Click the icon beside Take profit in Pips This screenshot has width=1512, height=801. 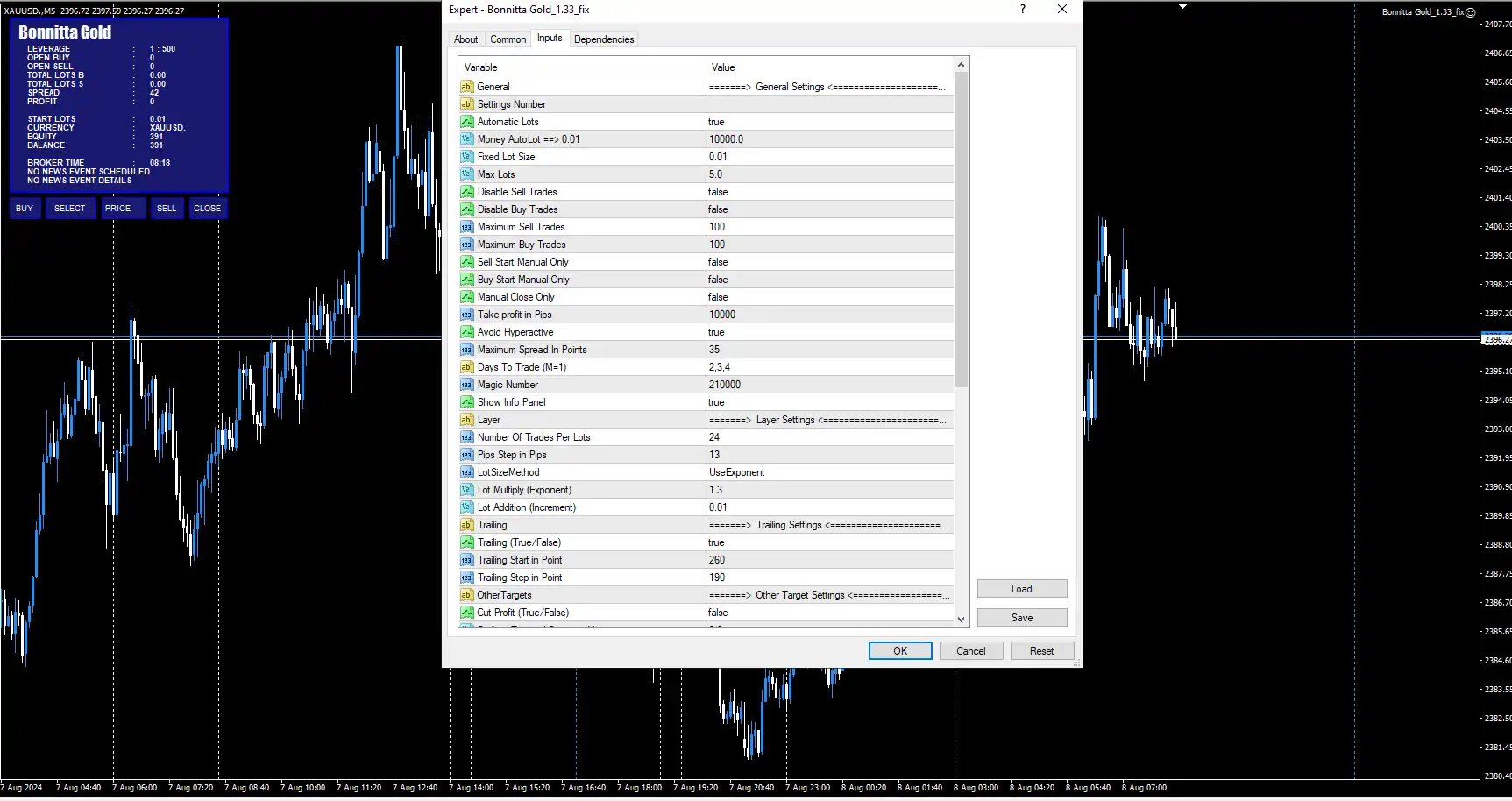[x=467, y=315]
